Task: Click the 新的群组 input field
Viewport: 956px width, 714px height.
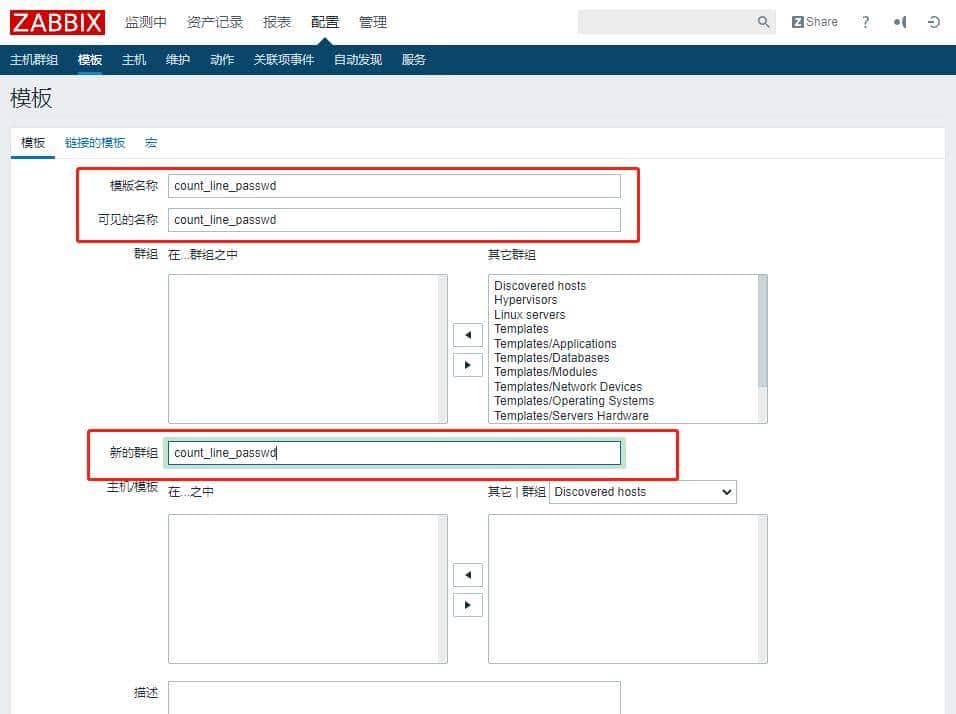Action: tap(394, 453)
